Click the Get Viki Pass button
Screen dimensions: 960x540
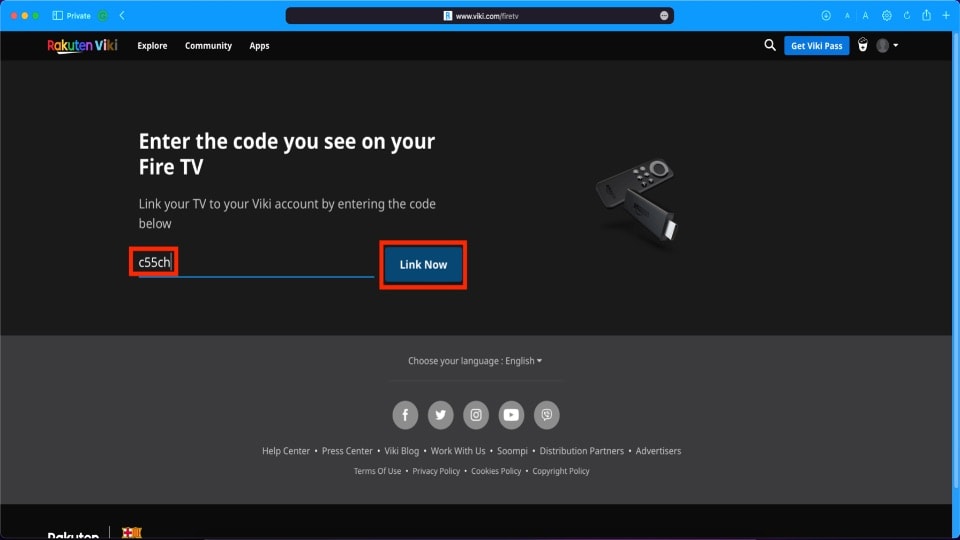(x=817, y=46)
